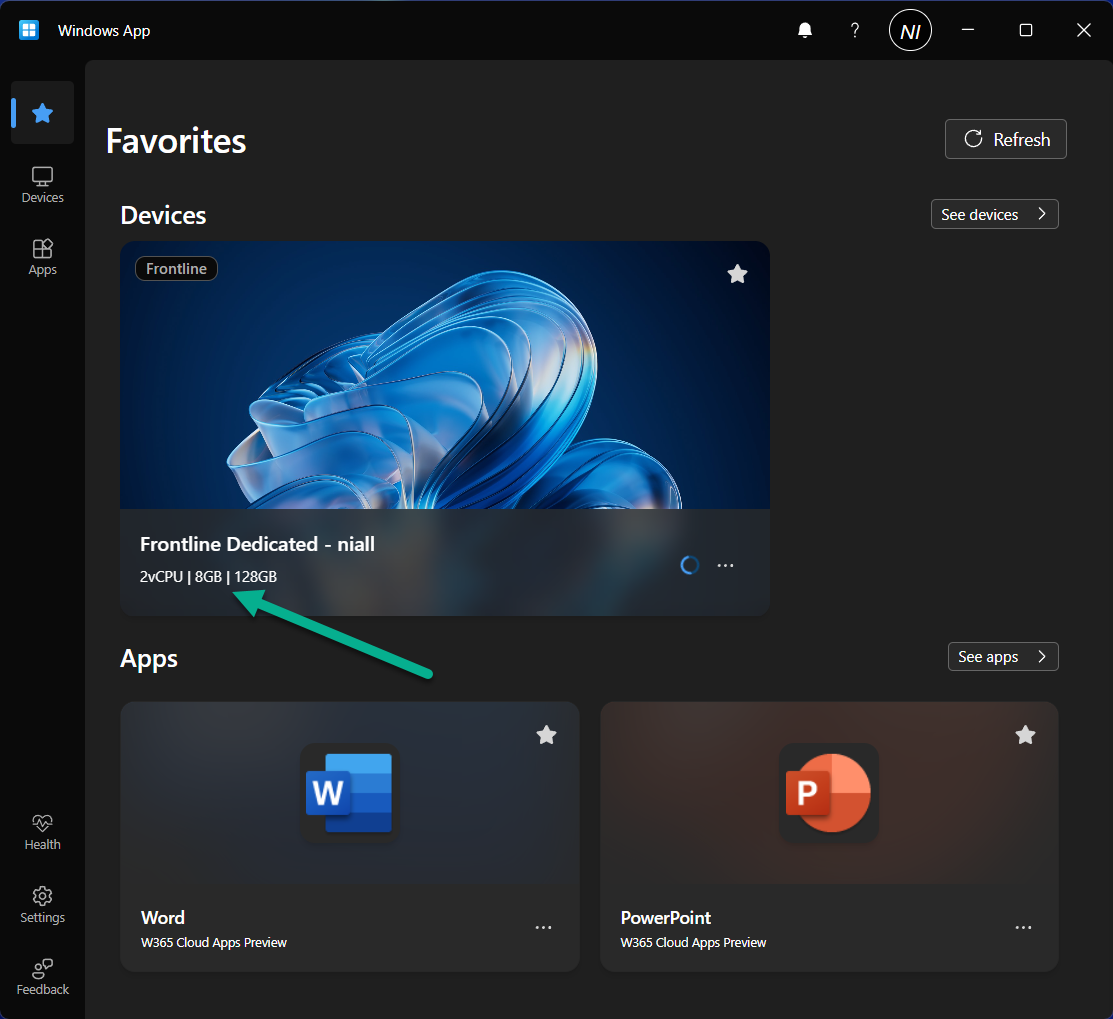Expand See devices with its chevron
This screenshot has height=1019, width=1113.
click(x=1040, y=213)
